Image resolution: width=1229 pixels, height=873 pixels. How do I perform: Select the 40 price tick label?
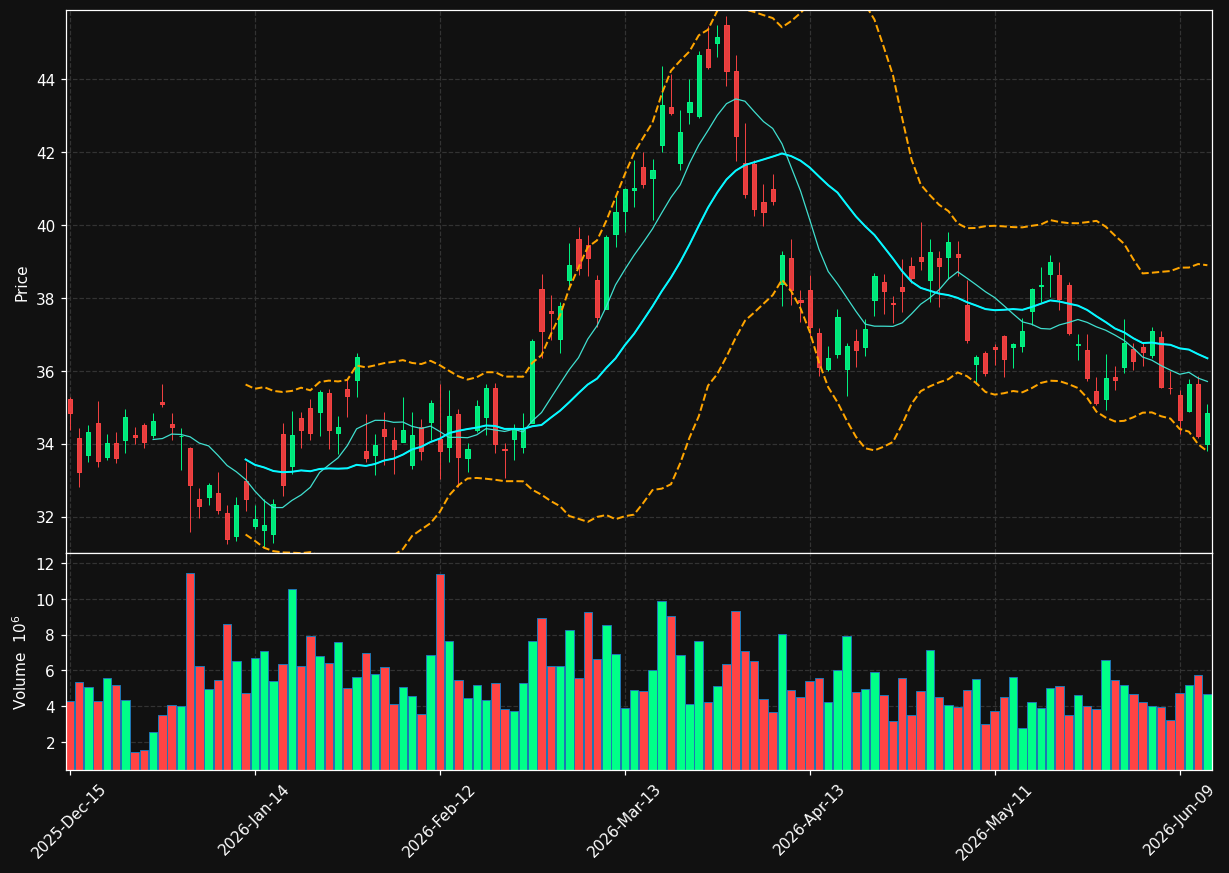(48, 226)
